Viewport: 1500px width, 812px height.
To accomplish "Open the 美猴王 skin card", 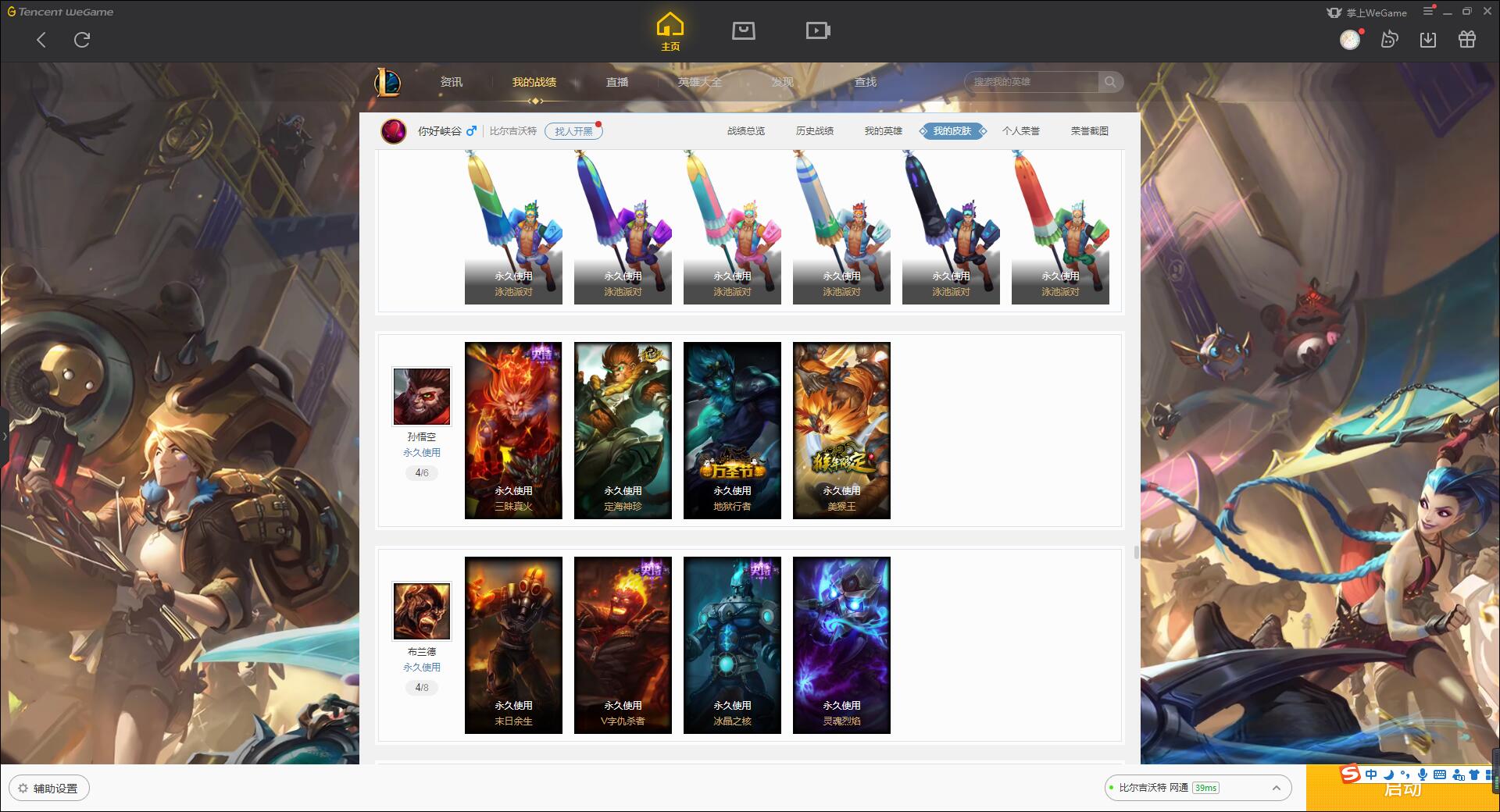I will coord(841,430).
